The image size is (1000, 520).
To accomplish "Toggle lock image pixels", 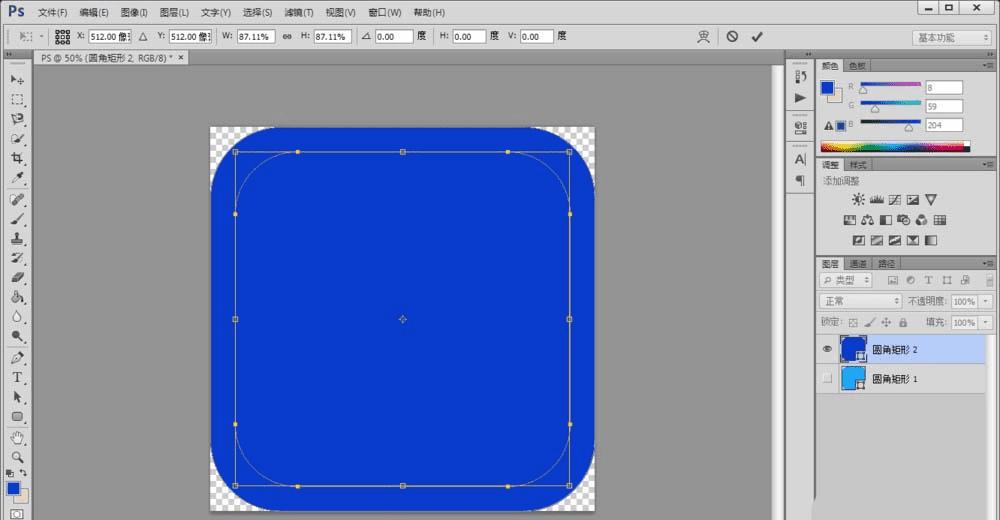I will pos(870,323).
